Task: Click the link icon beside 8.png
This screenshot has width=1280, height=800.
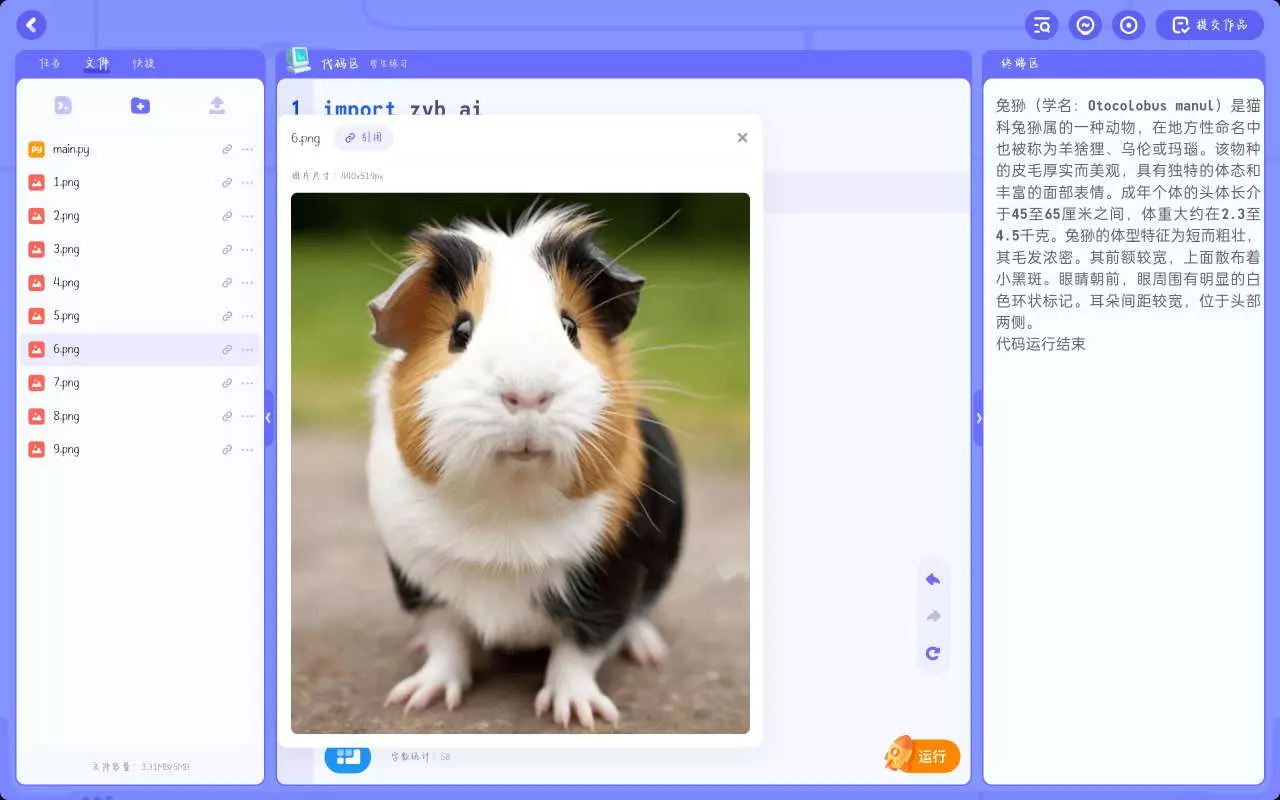Action: tap(227, 416)
